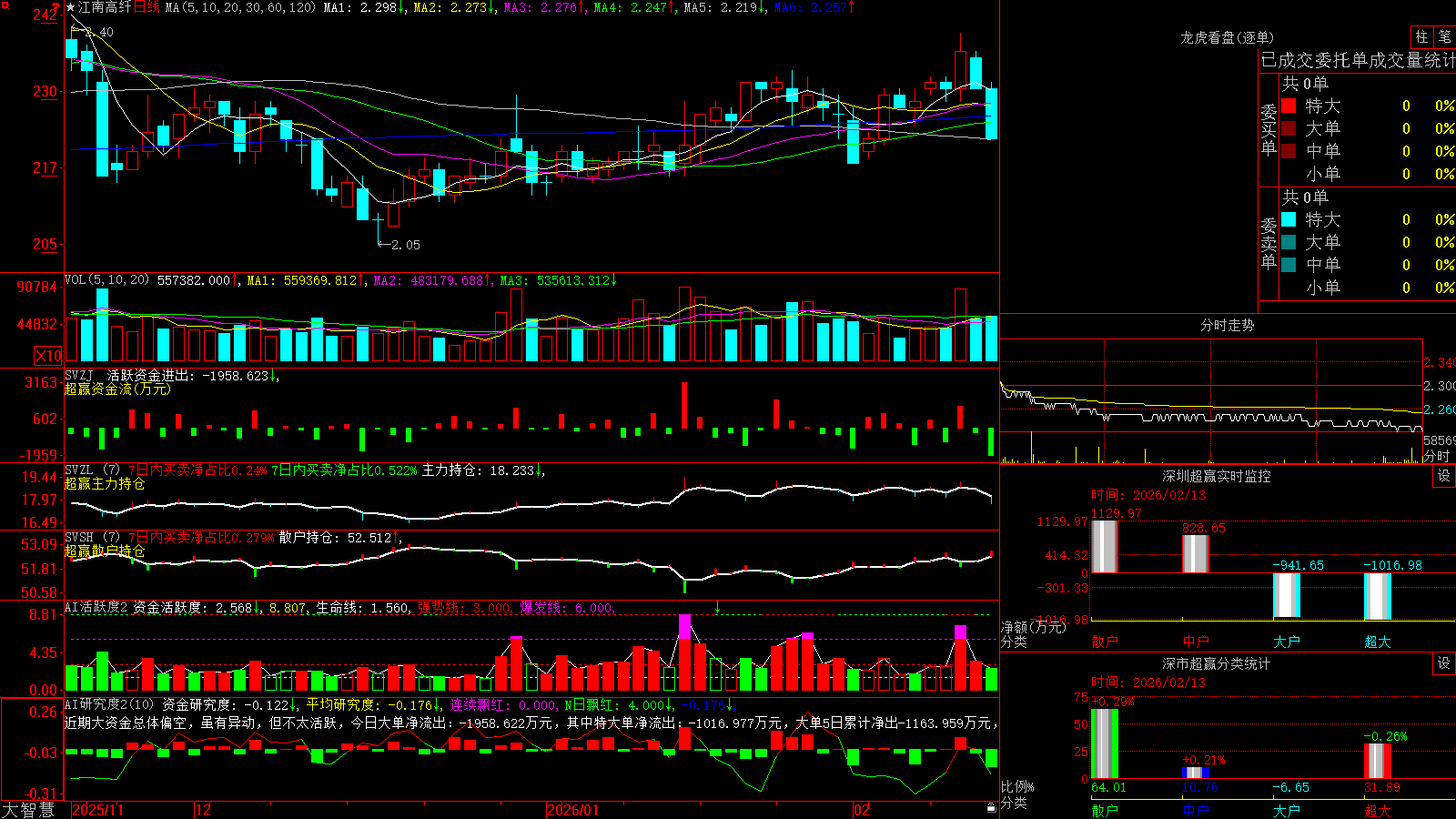Viewport: 1456px width, 819px height.
Task: Click the dark red 中单 buy-order swatch
Action: (1289, 150)
